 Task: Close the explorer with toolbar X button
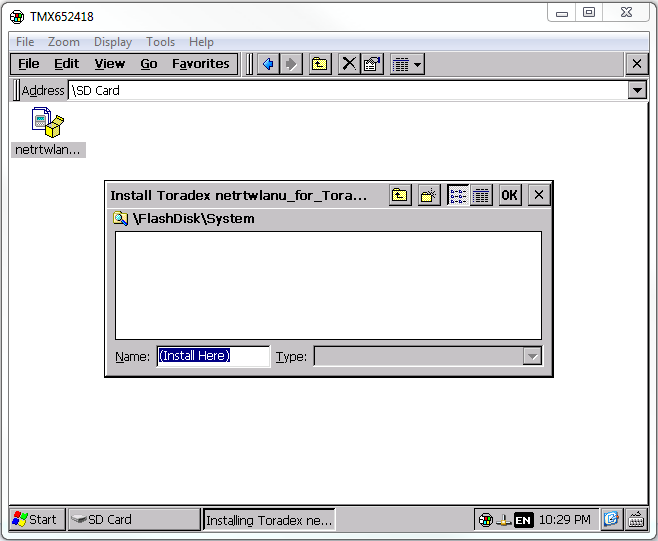coord(637,64)
